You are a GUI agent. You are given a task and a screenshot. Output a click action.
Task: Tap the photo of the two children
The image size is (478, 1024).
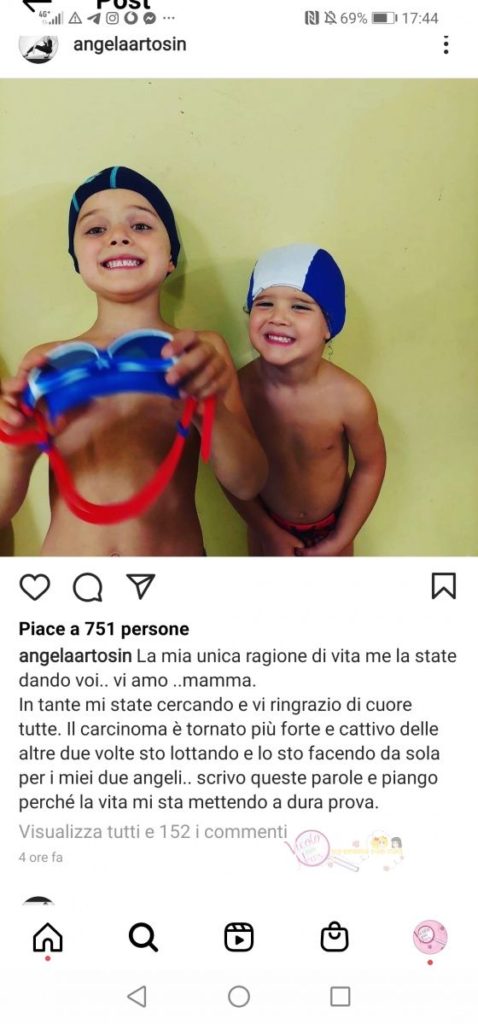[x=239, y=317]
